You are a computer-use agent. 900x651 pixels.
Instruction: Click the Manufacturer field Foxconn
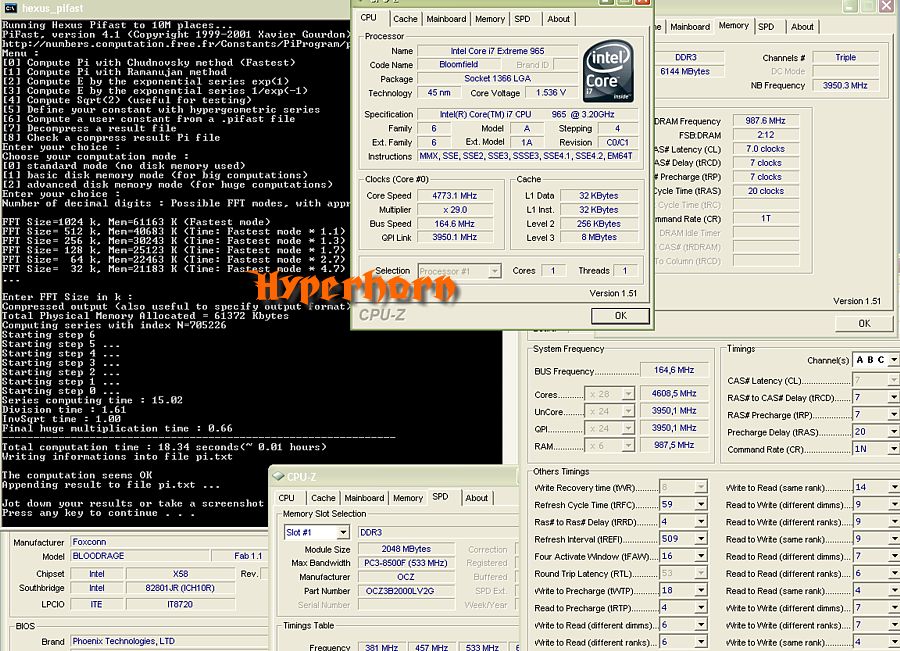[x=168, y=542]
